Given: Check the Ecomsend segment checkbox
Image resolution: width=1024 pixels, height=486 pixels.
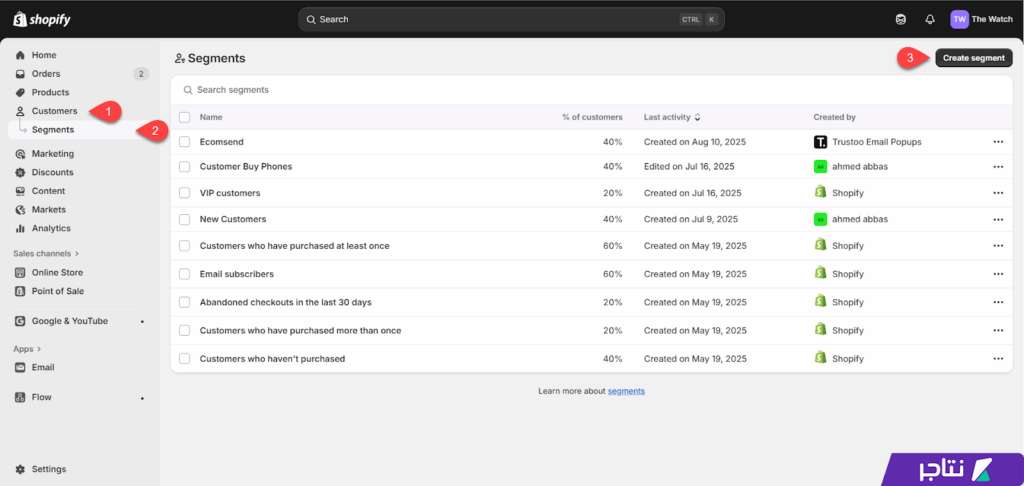Looking at the screenshot, I should (x=184, y=142).
